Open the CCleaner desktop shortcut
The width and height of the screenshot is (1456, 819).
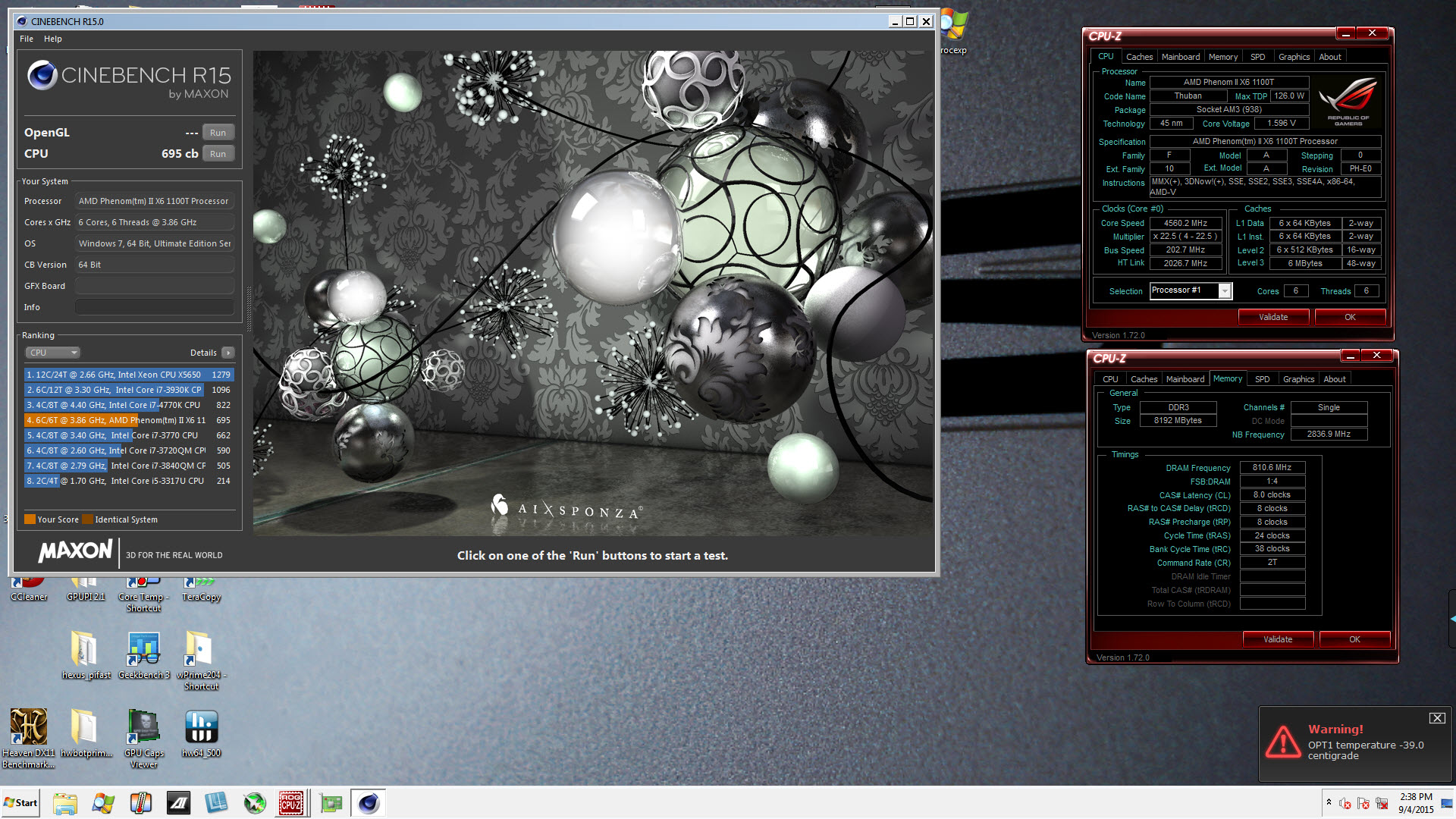[x=29, y=591]
